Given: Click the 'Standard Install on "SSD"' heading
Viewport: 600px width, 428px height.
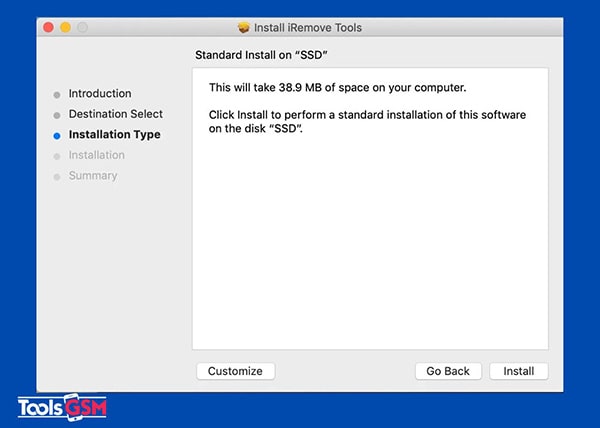Looking at the screenshot, I should point(261,55).
